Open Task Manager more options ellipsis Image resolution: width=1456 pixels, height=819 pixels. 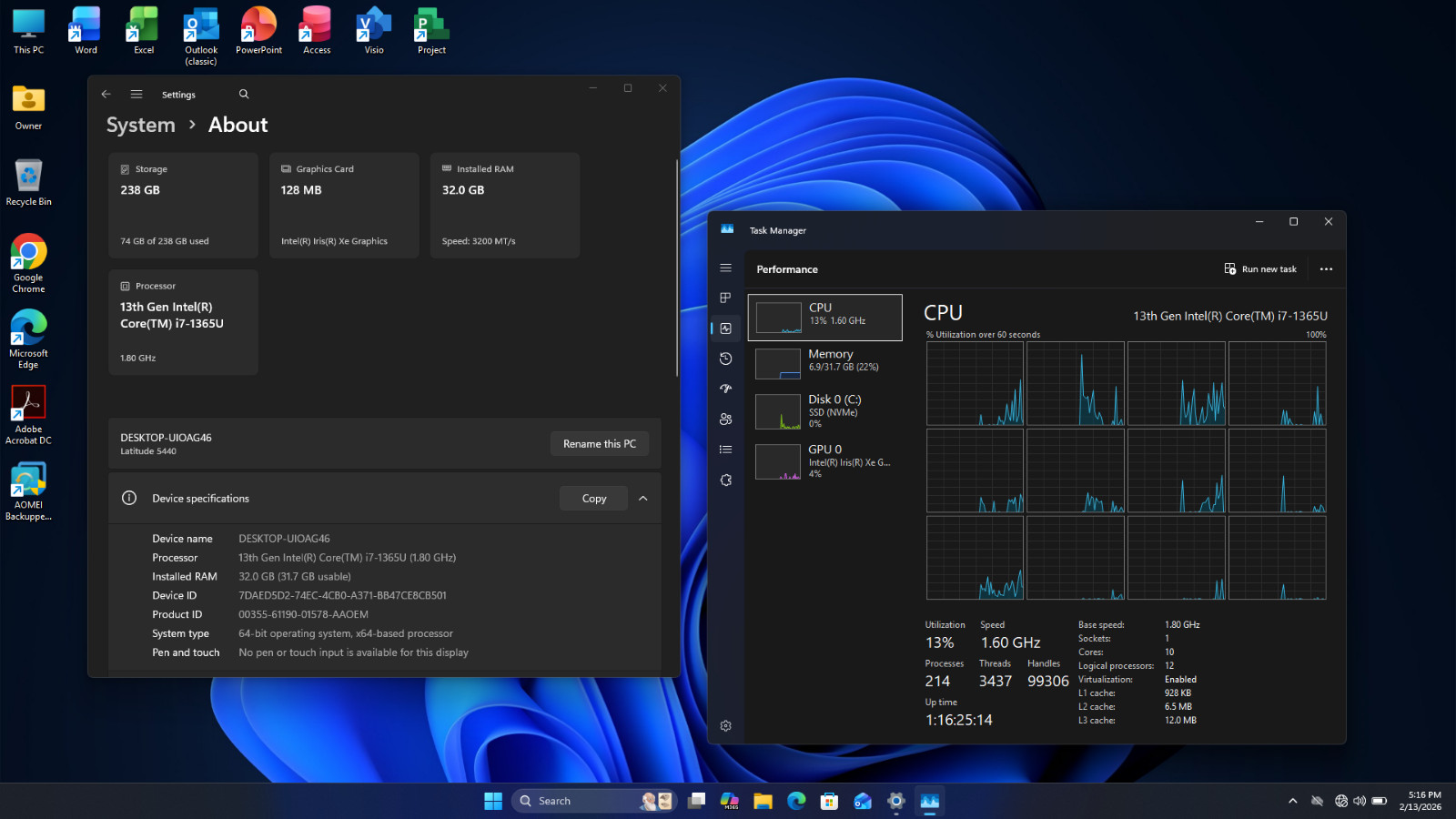coord(1326,268)
